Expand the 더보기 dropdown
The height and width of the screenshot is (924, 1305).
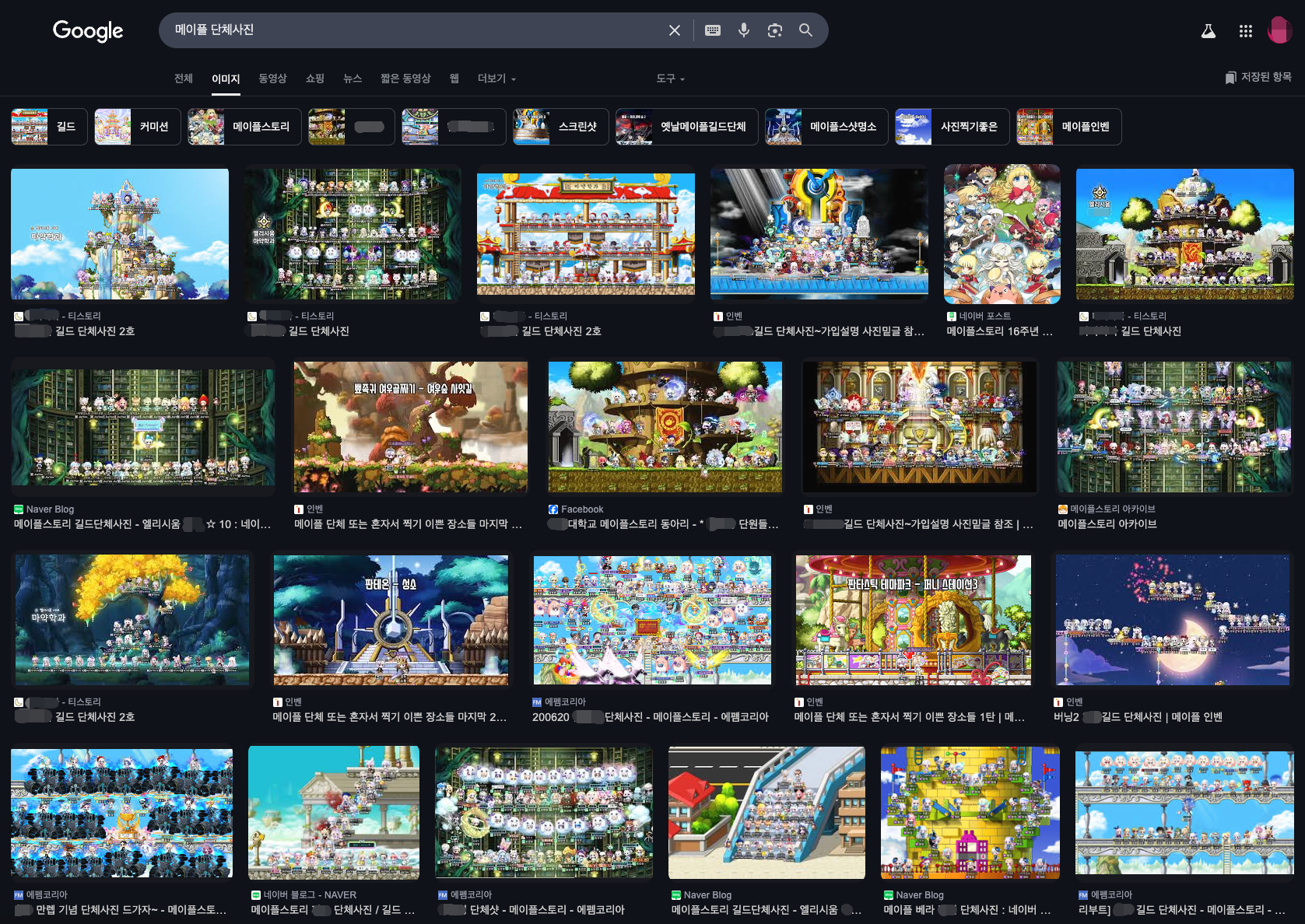(496, 79)
